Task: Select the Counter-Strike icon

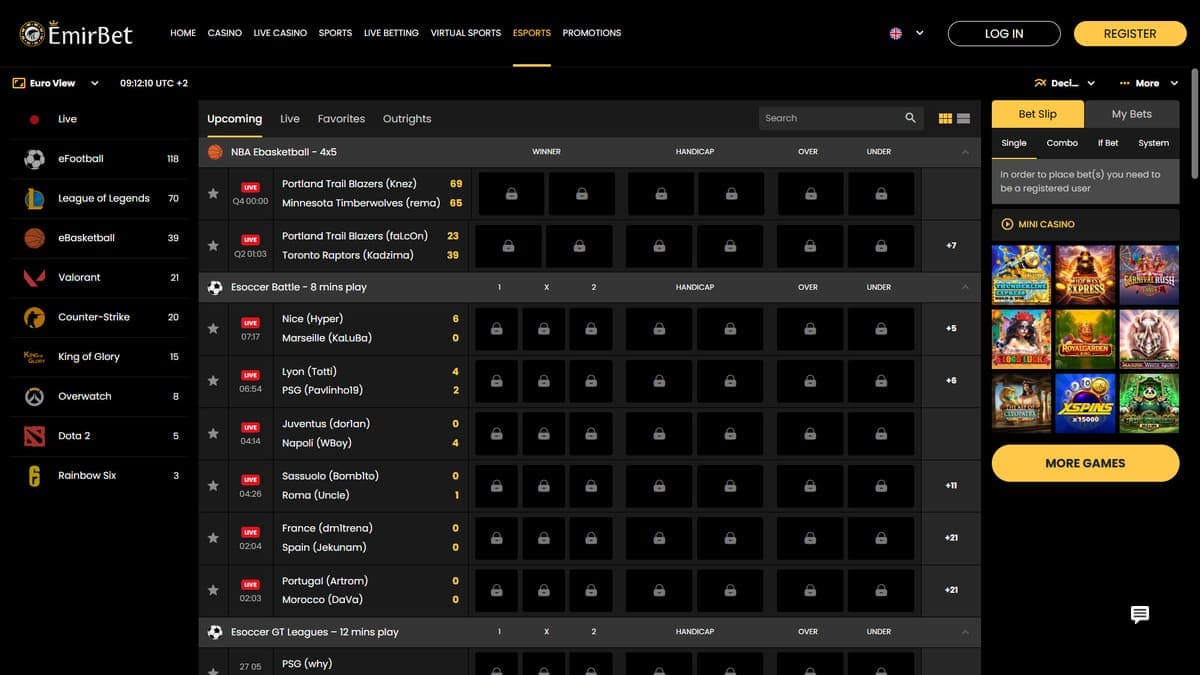Action: pyautogui.click(x=34, y=317)
